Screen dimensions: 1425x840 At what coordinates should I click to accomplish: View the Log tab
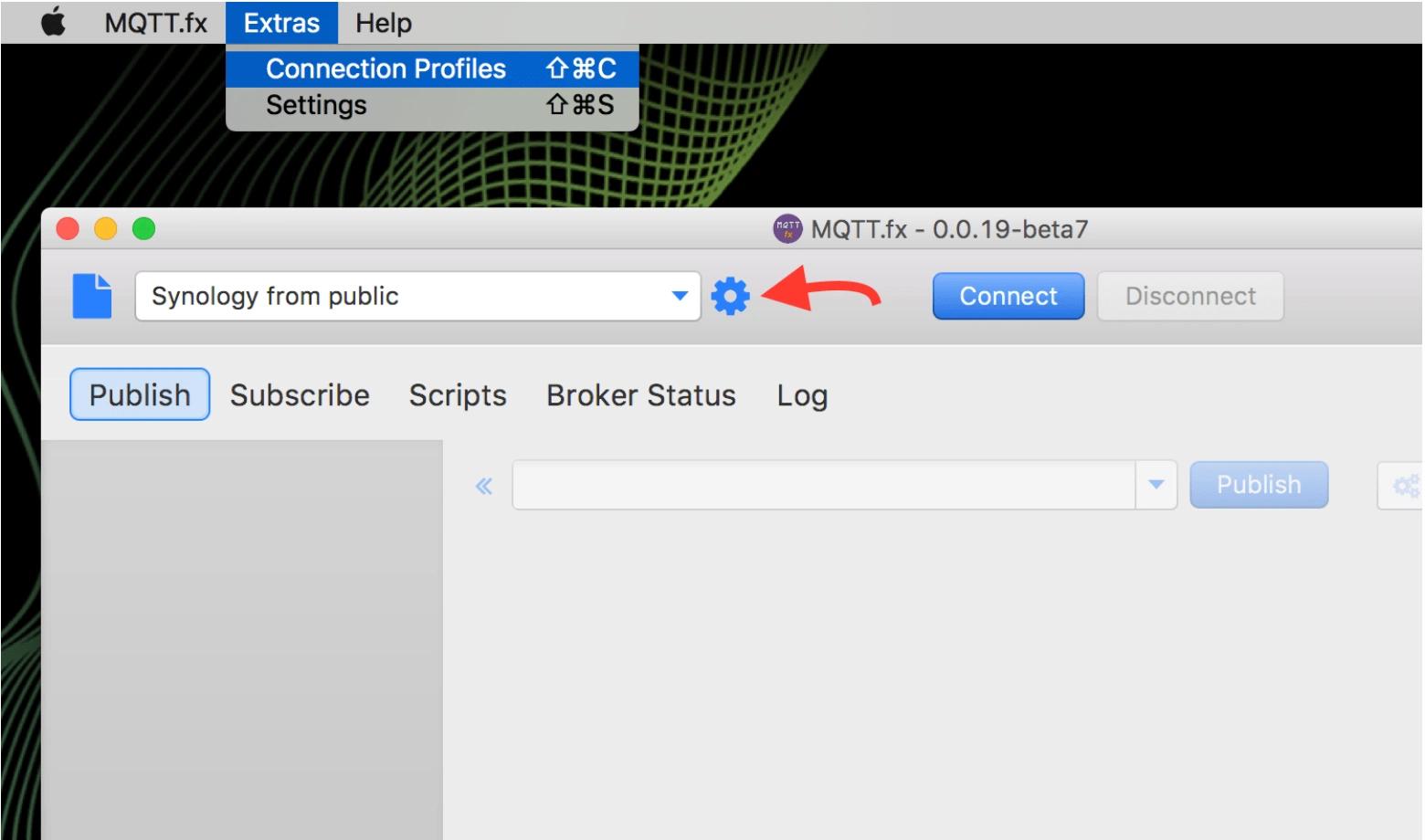[802, 395]
